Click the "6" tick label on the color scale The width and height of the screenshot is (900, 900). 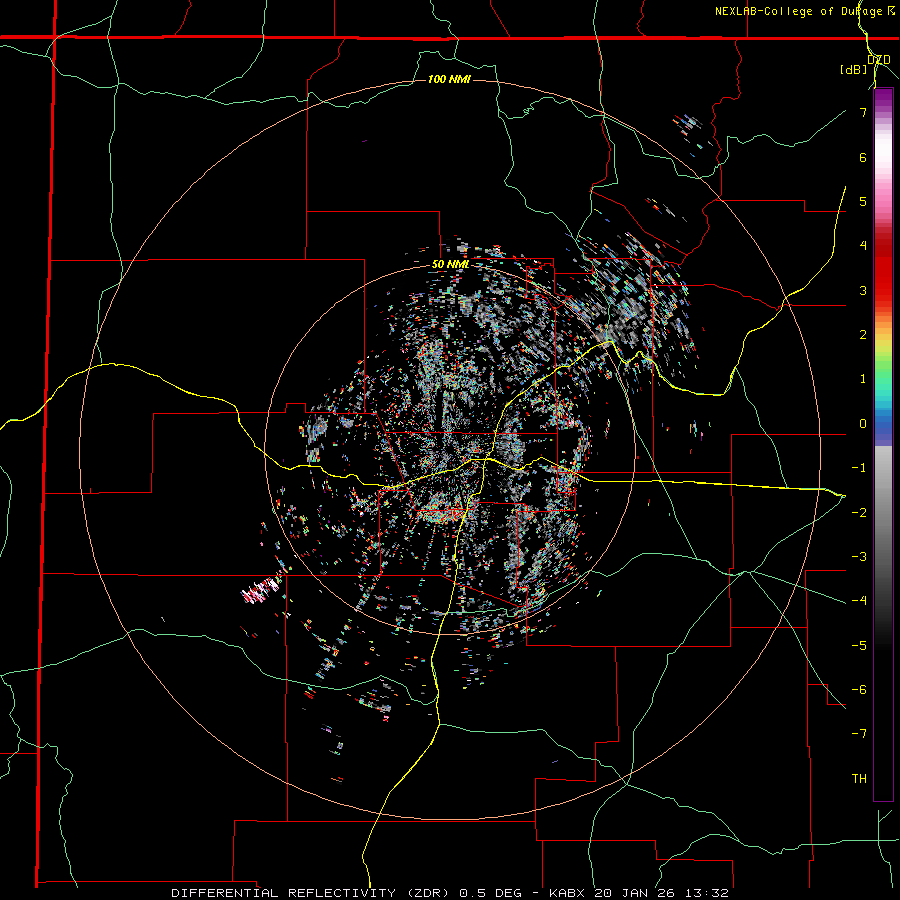point(863,157)
